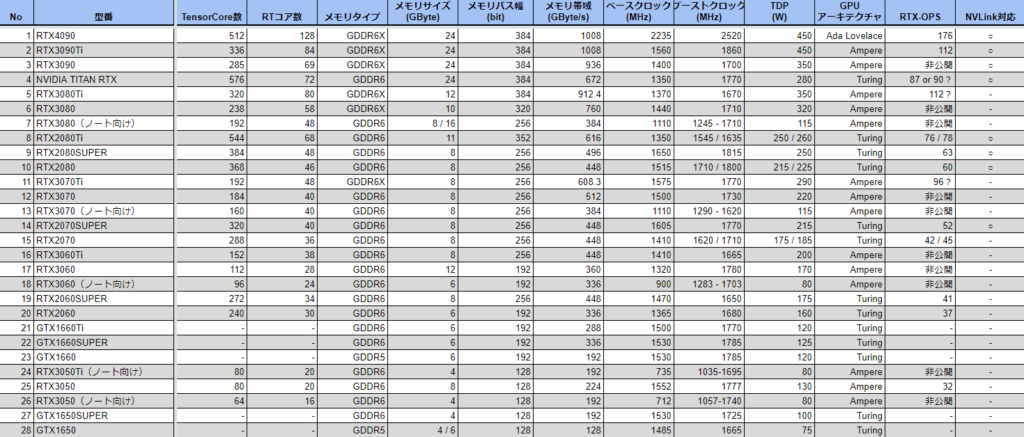This screenshot has width=1024, height=437.
Task: Select the GTX1660SUPER model name cell
Action: (x=104, y=342)
